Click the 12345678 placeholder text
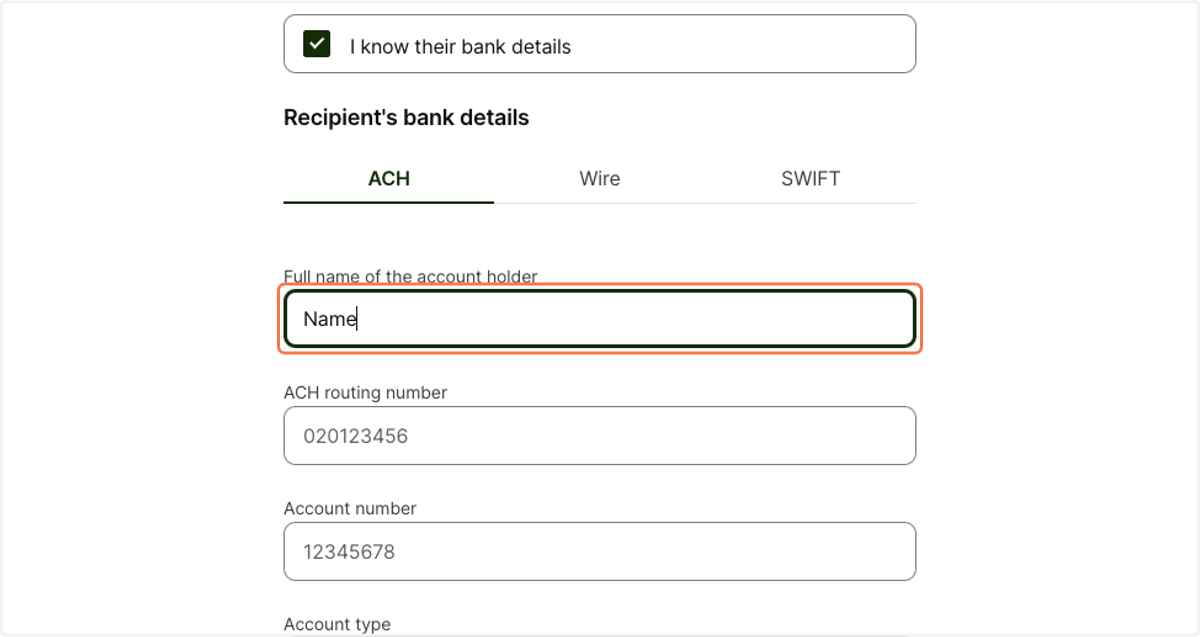 tap(349, 552)
